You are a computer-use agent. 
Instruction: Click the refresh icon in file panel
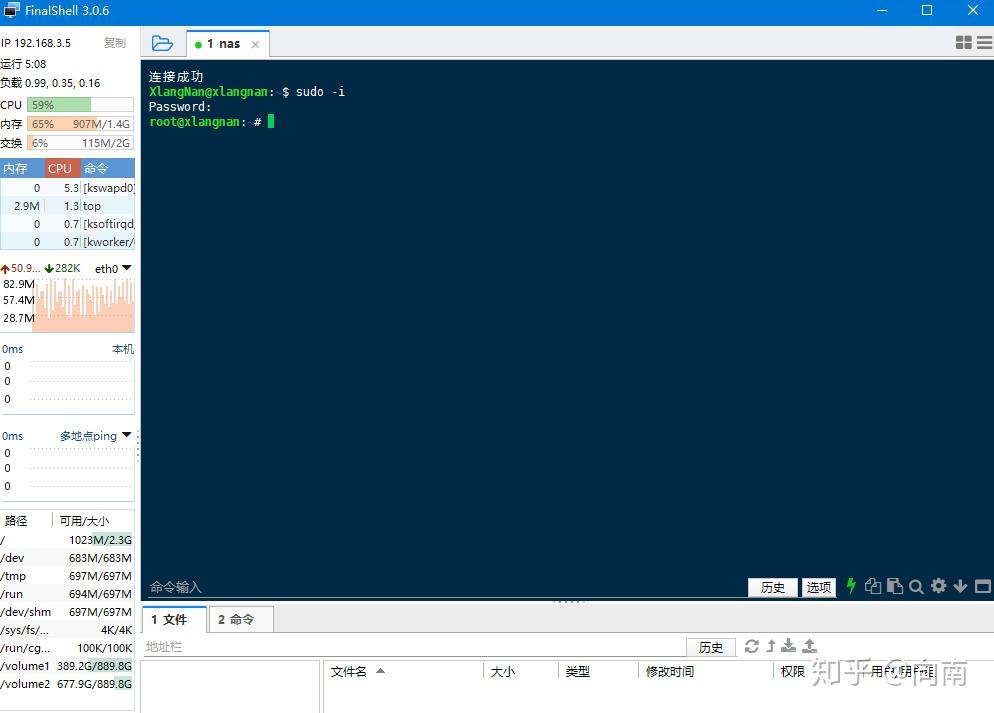point(752,647)
